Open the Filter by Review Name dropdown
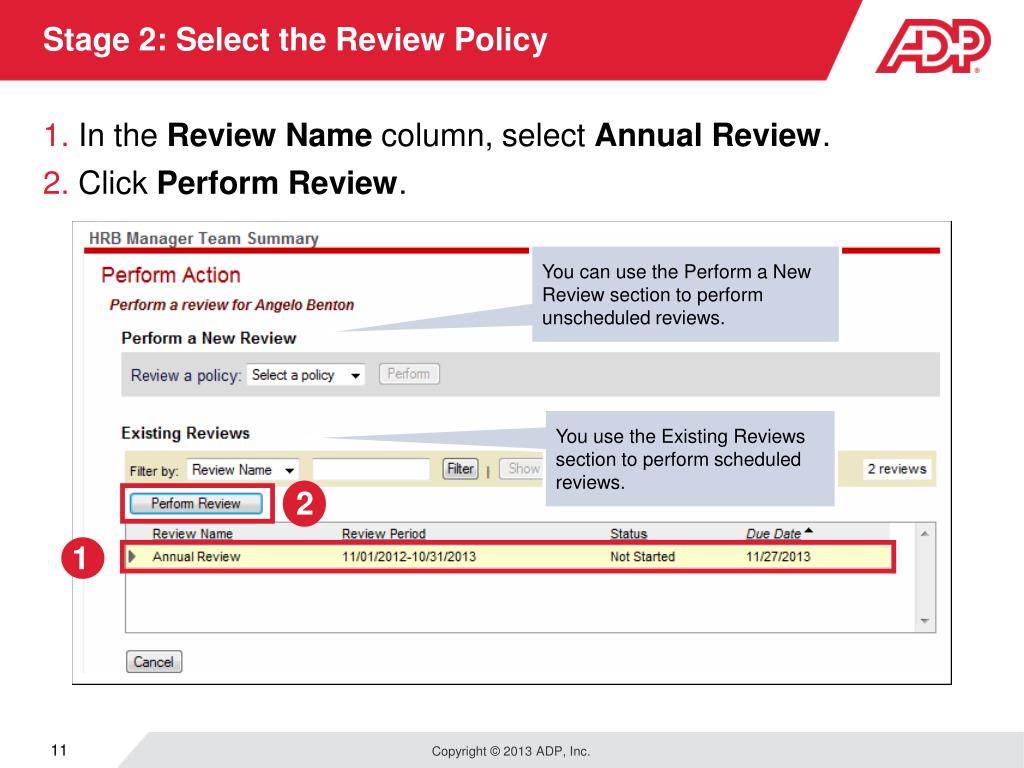The width and height of the screenshot is (1024, 768). point(243,470)
